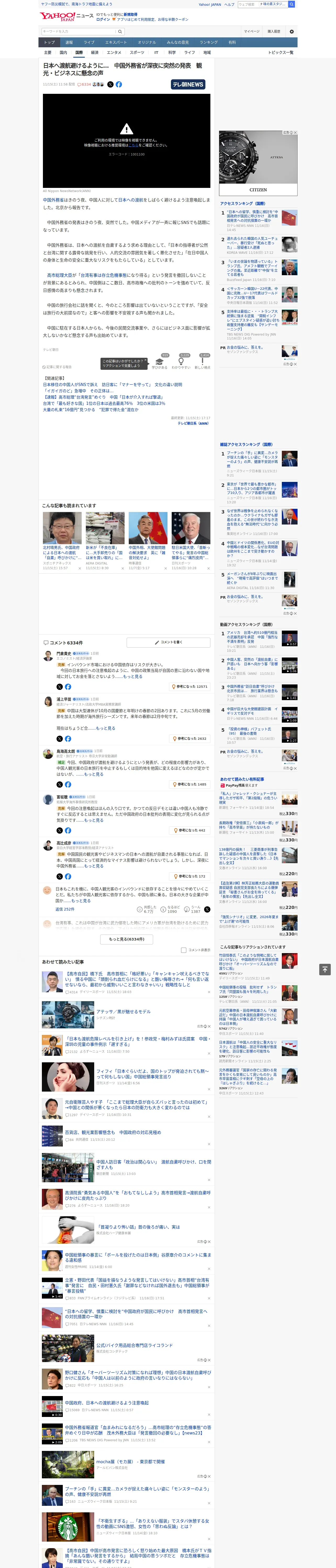Expand 富坂聰's comment with もっと見る

tap(94, 820)
